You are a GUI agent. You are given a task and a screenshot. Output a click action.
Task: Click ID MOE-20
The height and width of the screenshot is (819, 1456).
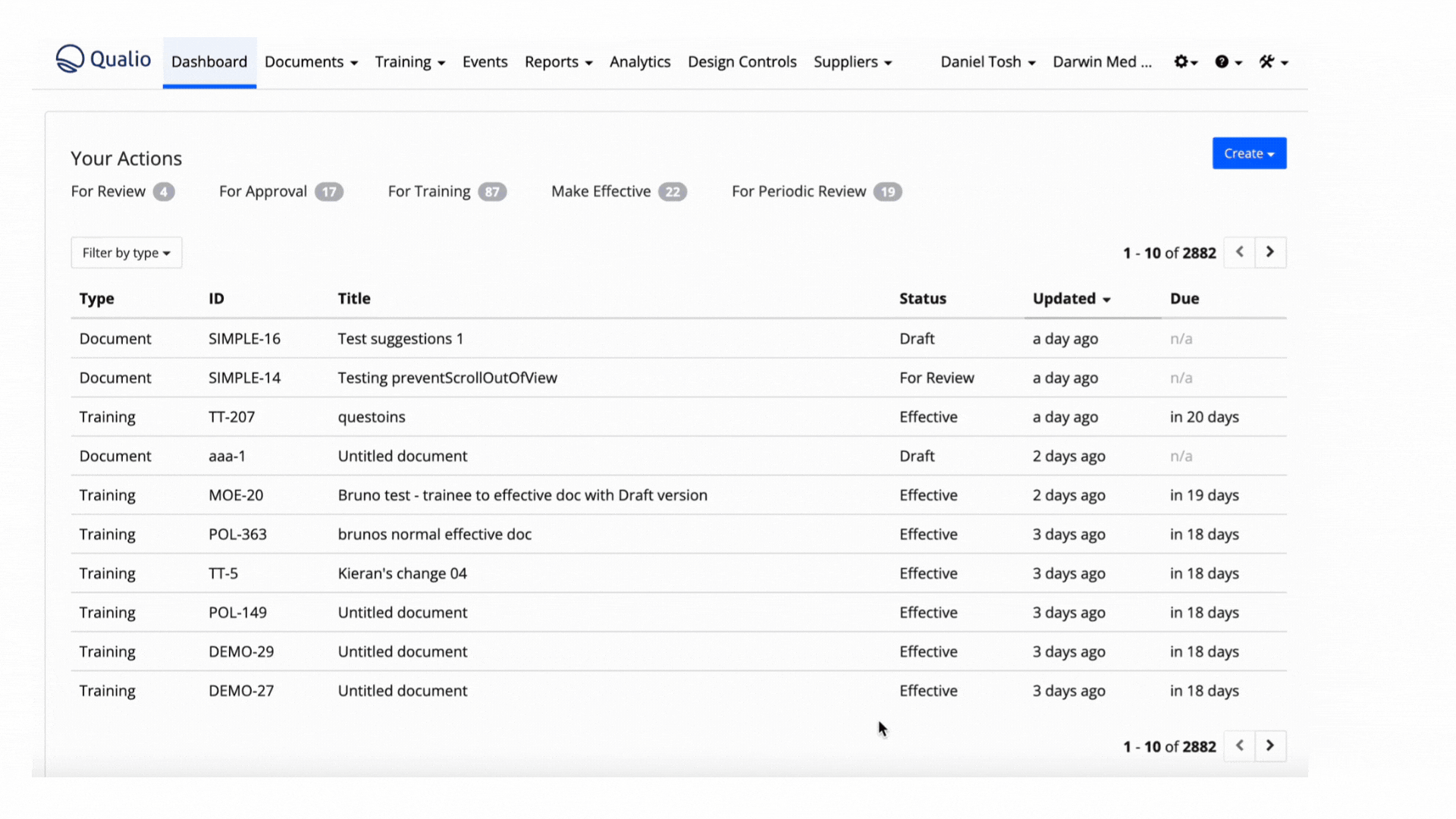click(236, 495)
